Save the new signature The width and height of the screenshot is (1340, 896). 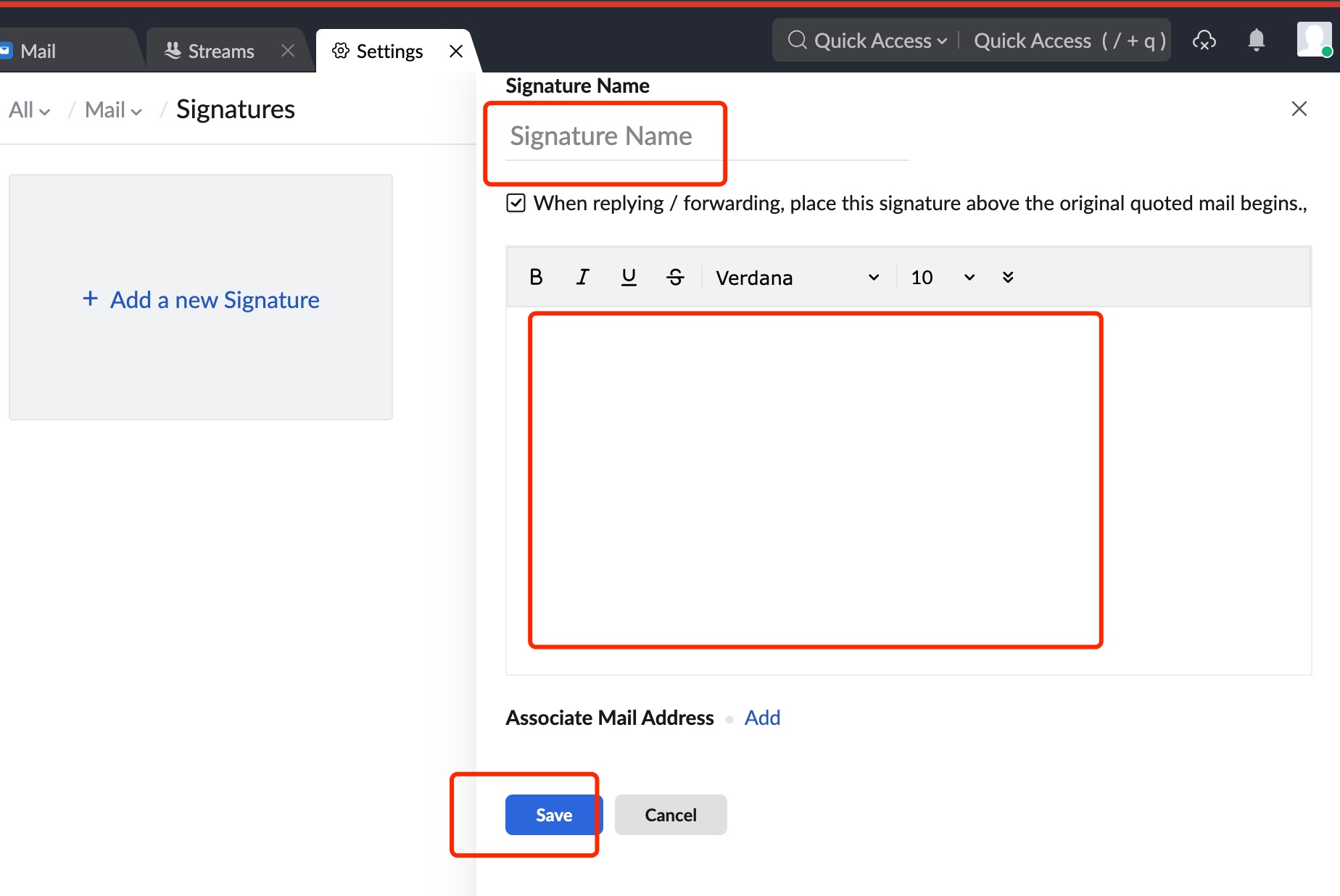coord(553,814)
